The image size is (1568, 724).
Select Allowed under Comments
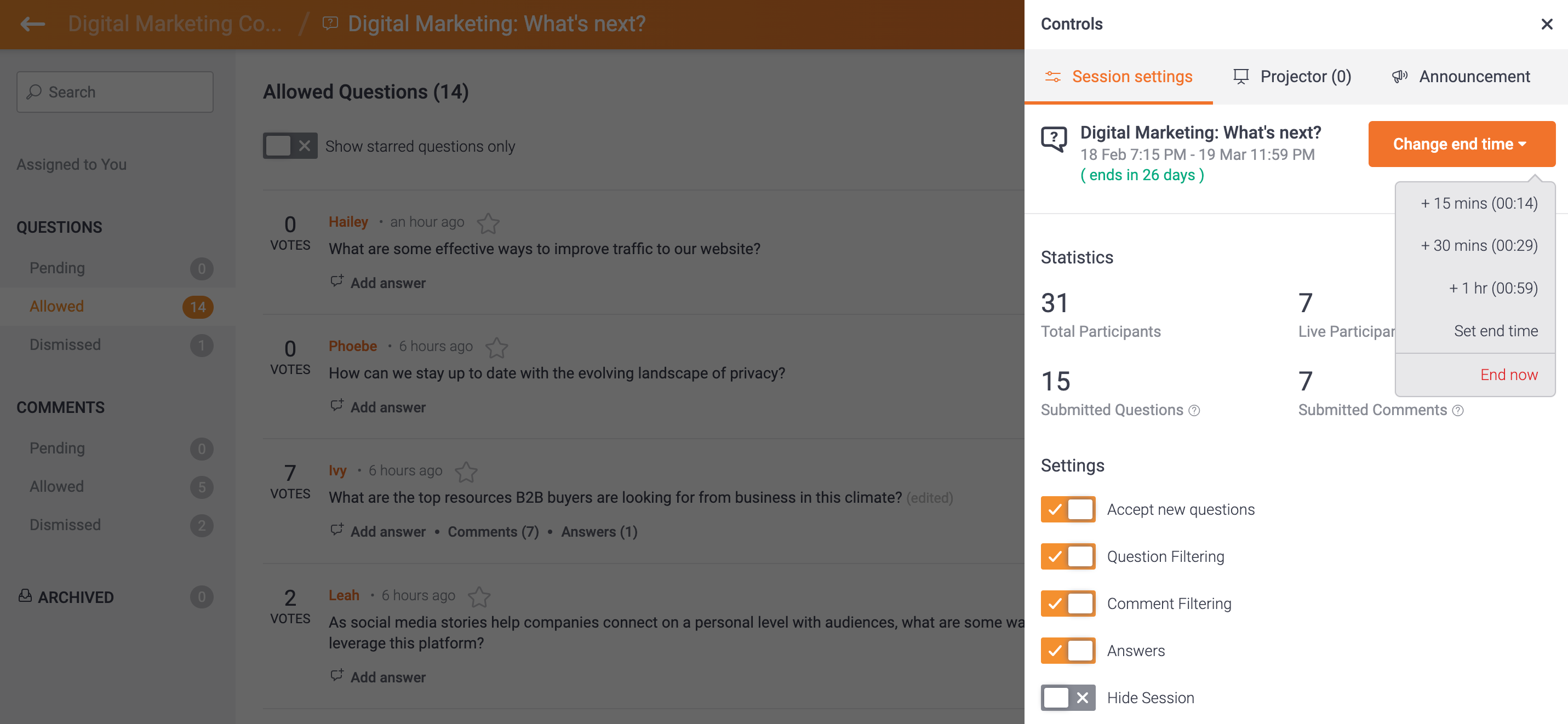coord(117,487)
